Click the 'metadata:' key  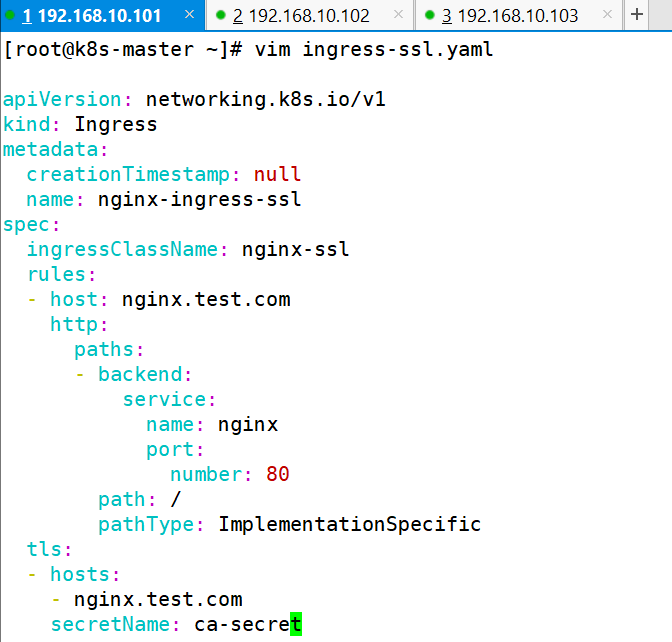coord(55,149)
